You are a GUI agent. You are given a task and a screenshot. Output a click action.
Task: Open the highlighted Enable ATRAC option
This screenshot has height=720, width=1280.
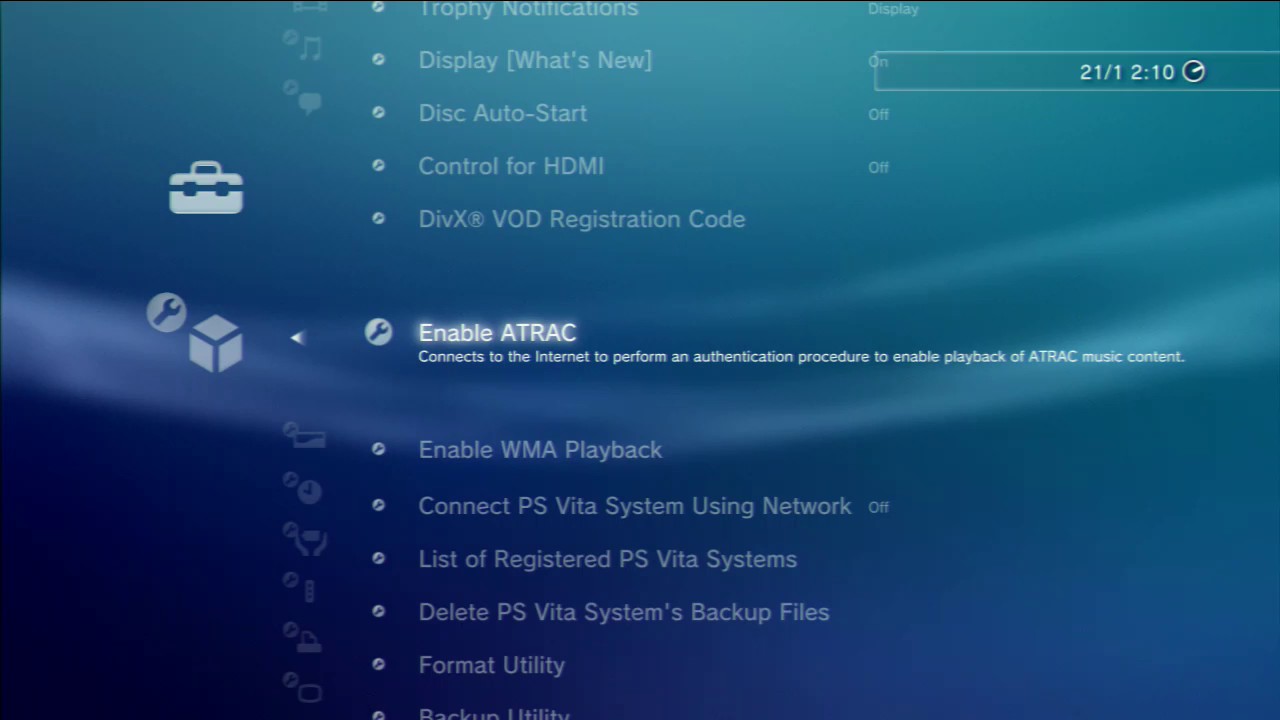497,332
